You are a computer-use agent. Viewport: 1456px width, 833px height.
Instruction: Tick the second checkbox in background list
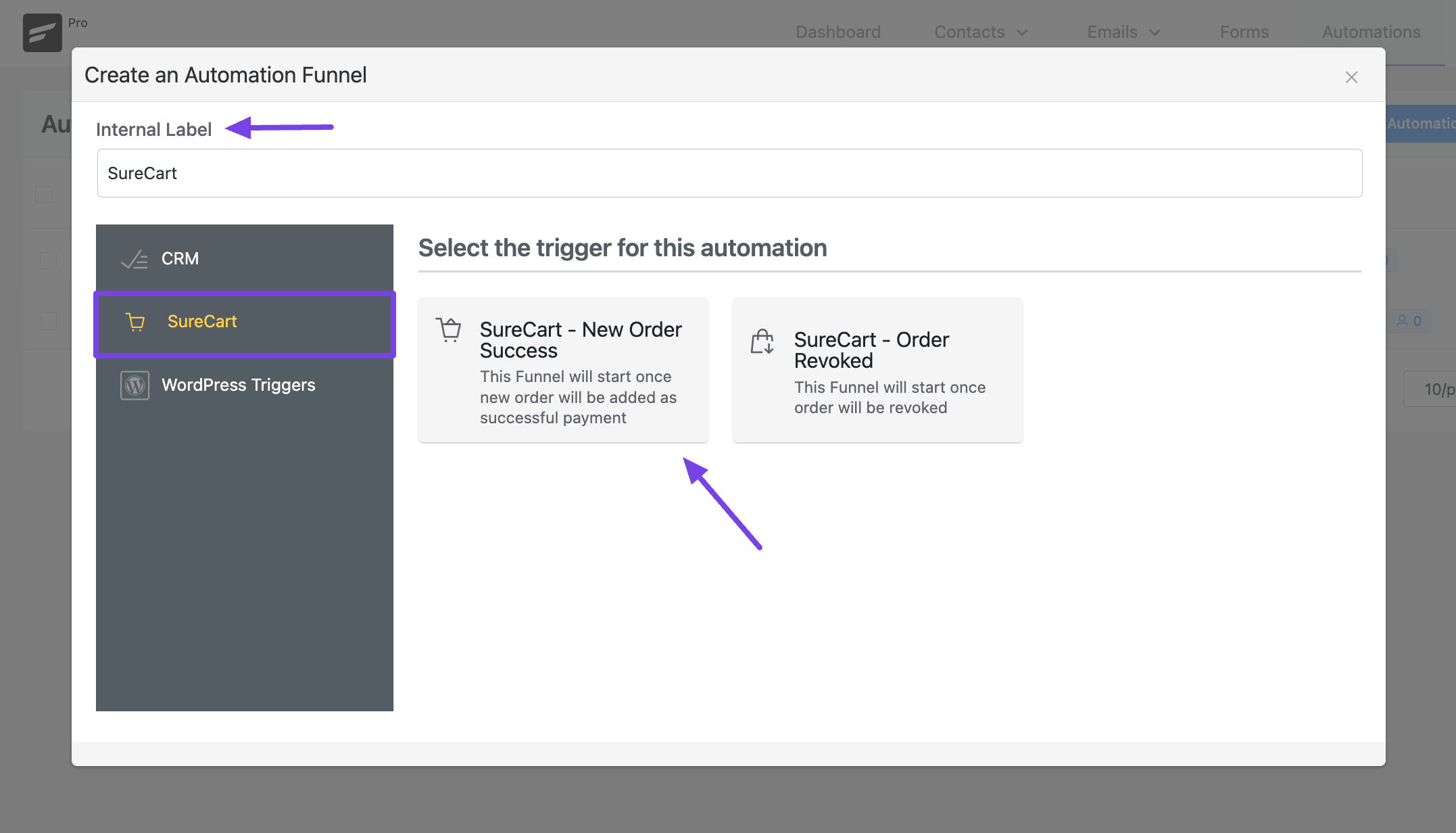coord(48,260)
